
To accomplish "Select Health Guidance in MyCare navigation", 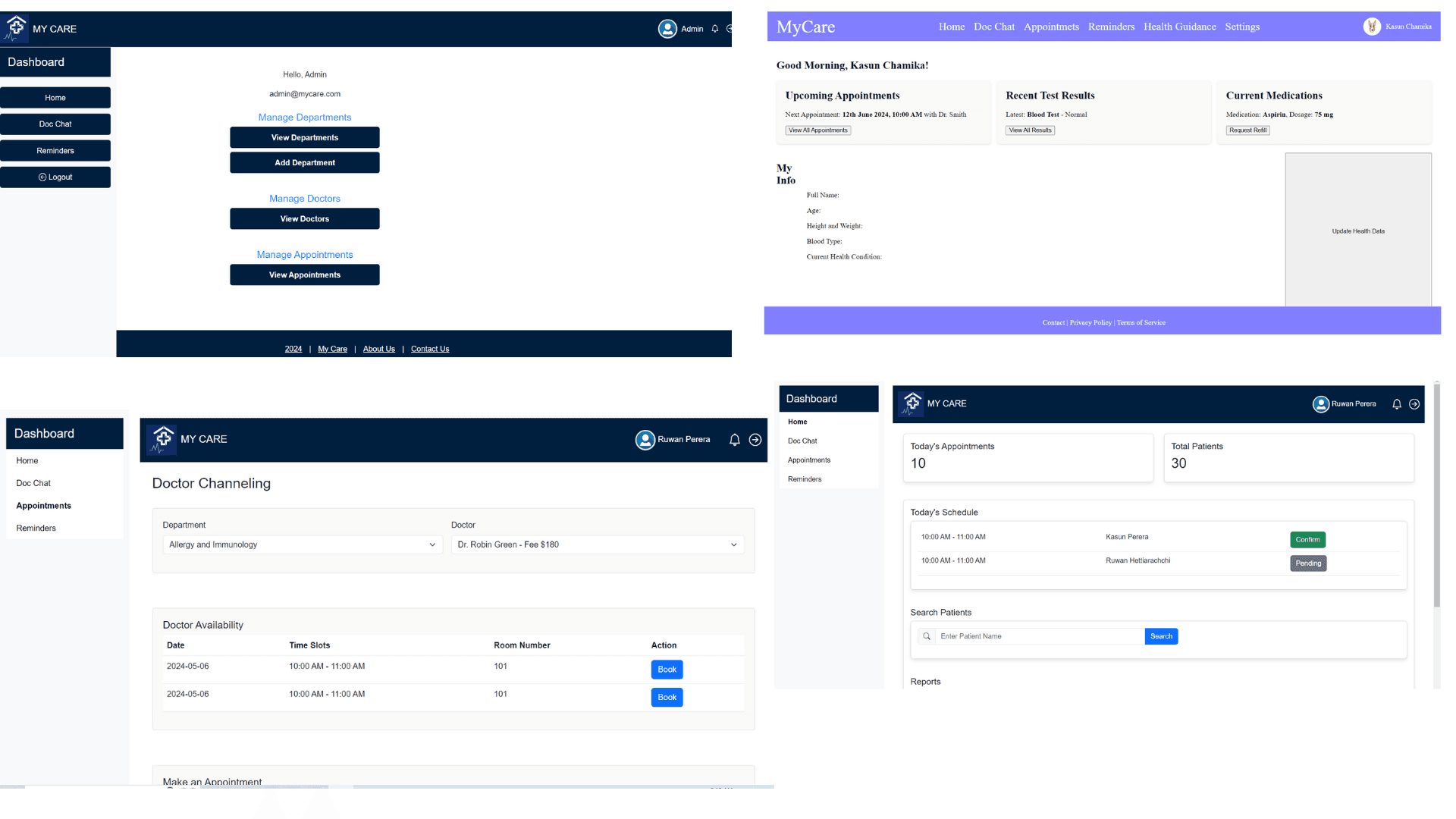I will pos(1179,26).
